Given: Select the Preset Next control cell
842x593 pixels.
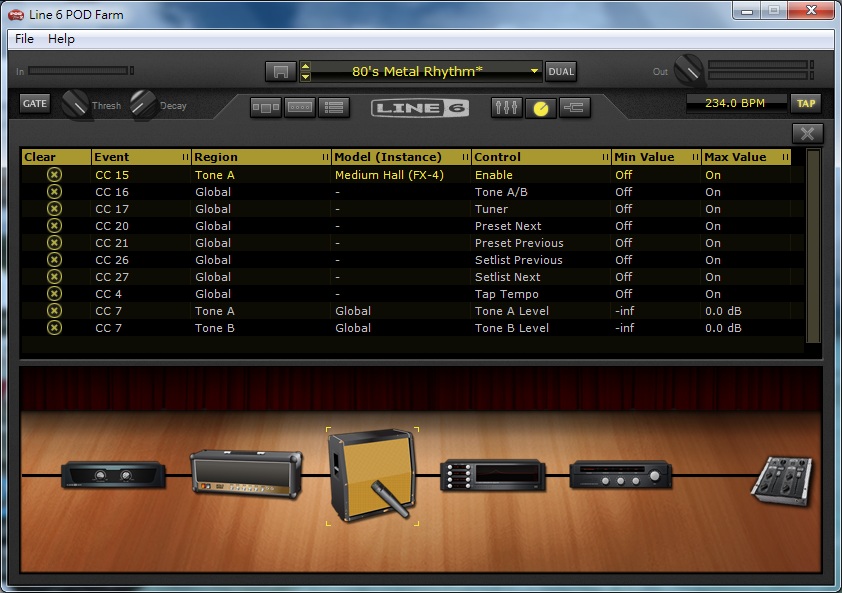Looking at the screenshot, I should tap(508, 226).
